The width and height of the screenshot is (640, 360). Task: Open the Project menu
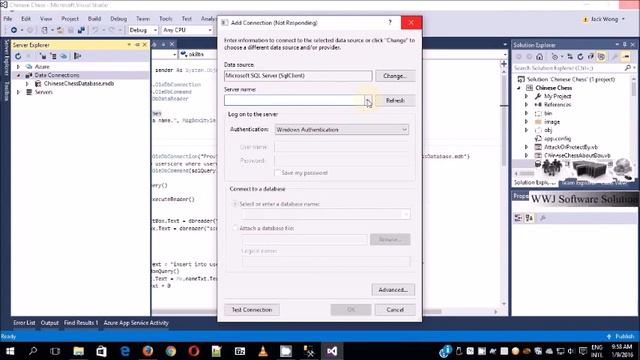70,19
